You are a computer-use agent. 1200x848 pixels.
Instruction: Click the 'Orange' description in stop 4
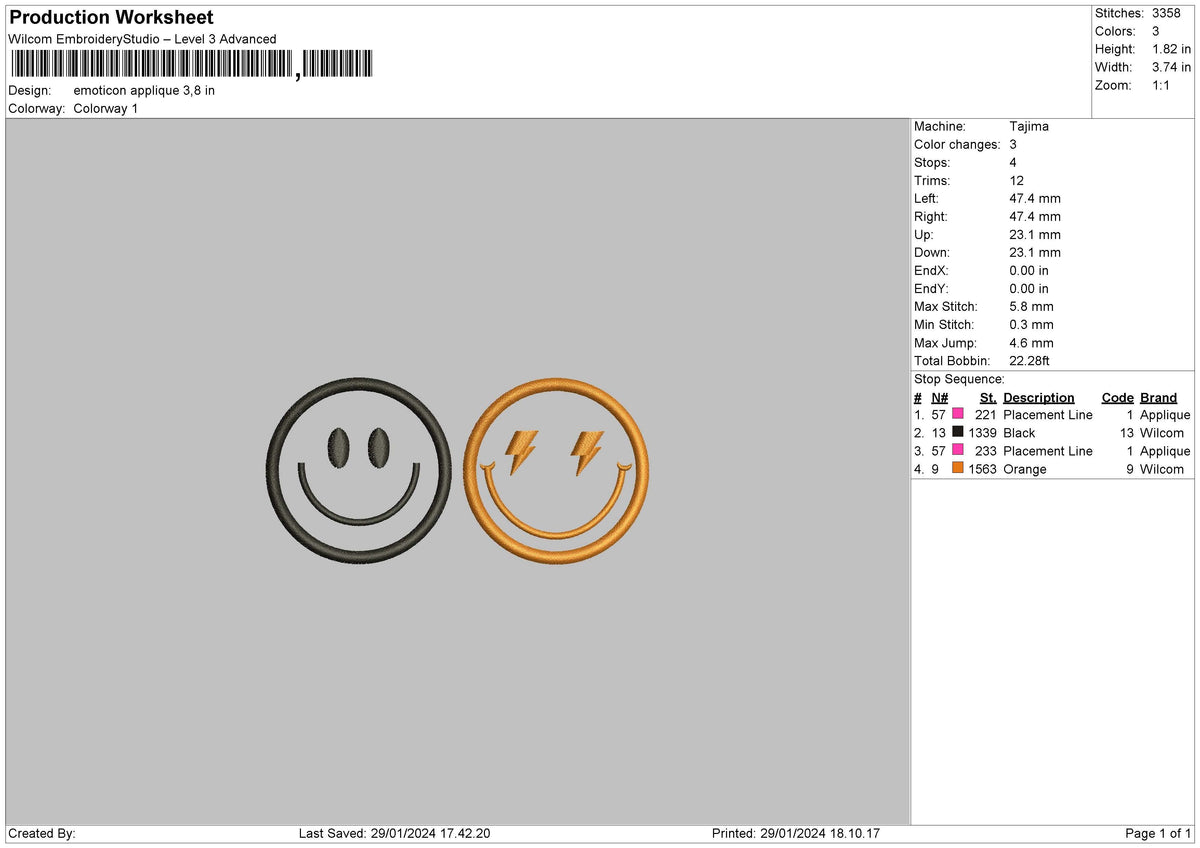coord(1025,468)
